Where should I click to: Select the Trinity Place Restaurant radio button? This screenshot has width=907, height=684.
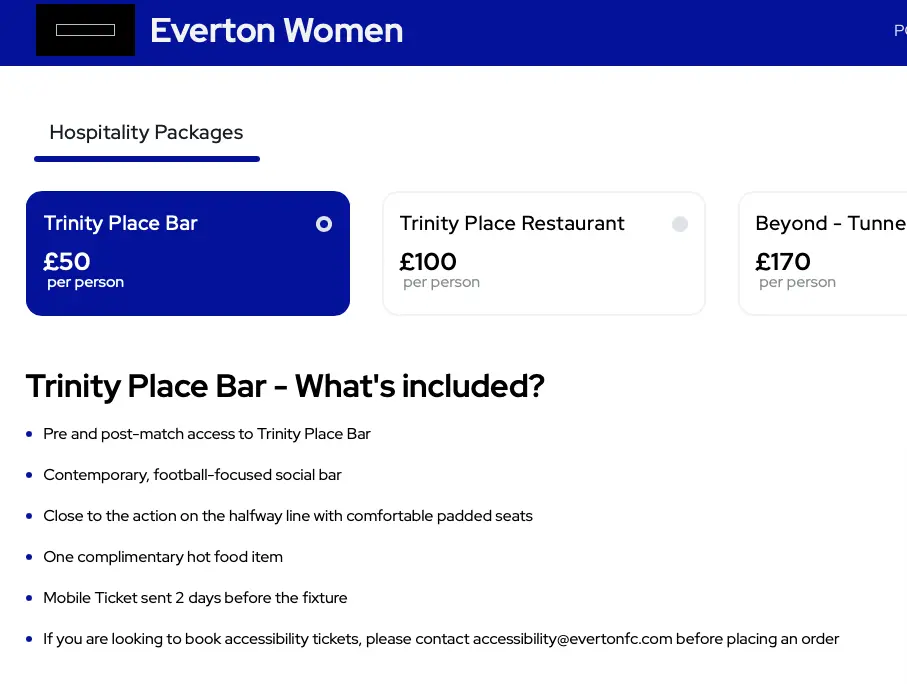click(x=680, y=224)
